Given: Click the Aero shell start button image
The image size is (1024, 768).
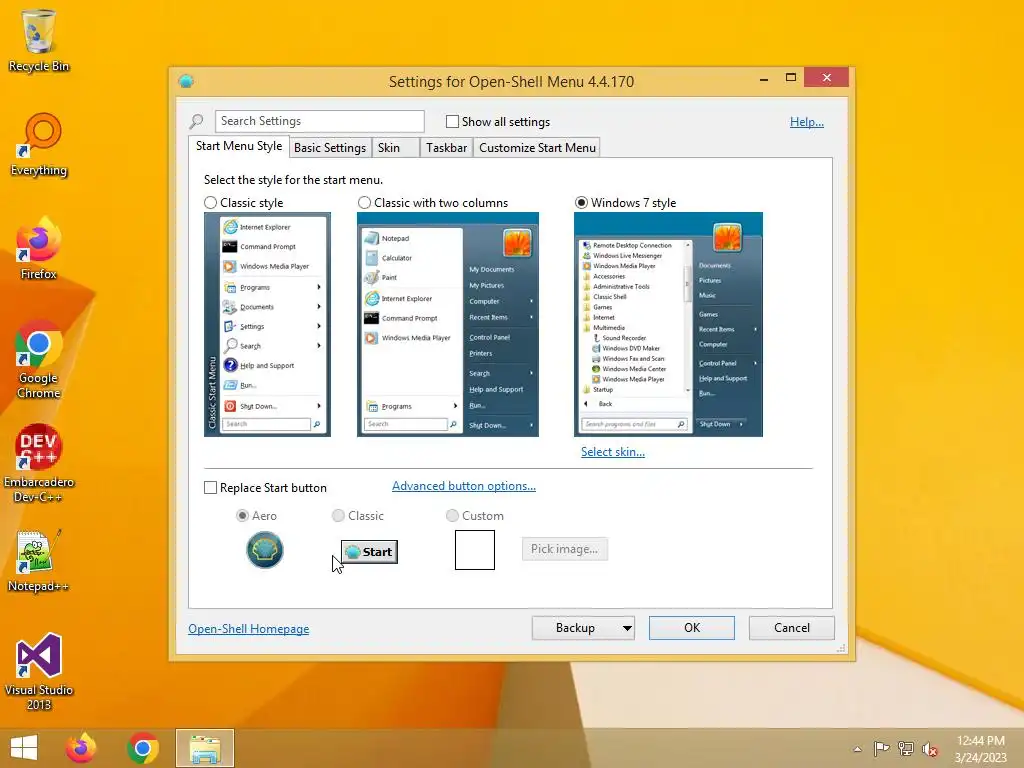Looking at the screenshot, I should (x=264, y=550).
